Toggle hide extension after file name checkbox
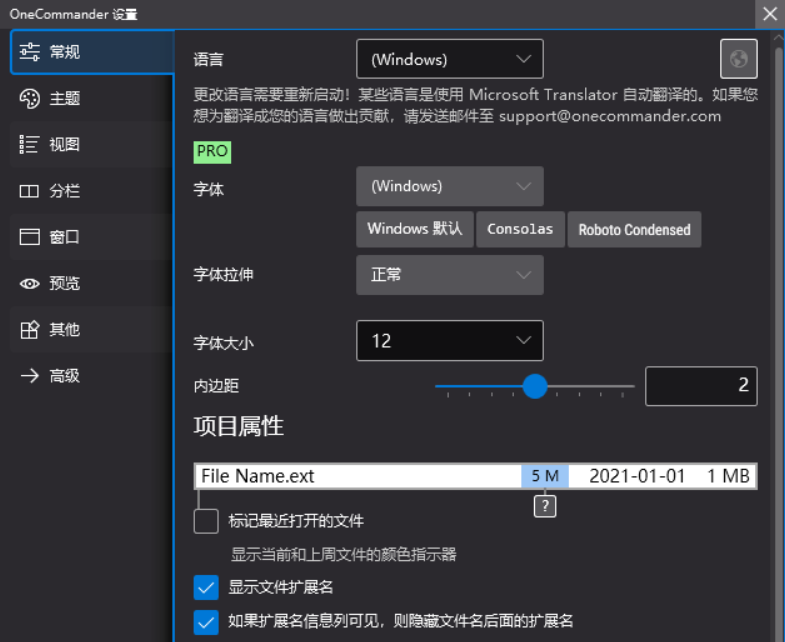This screenshot has height=642, width=785. tap(206, 622)
